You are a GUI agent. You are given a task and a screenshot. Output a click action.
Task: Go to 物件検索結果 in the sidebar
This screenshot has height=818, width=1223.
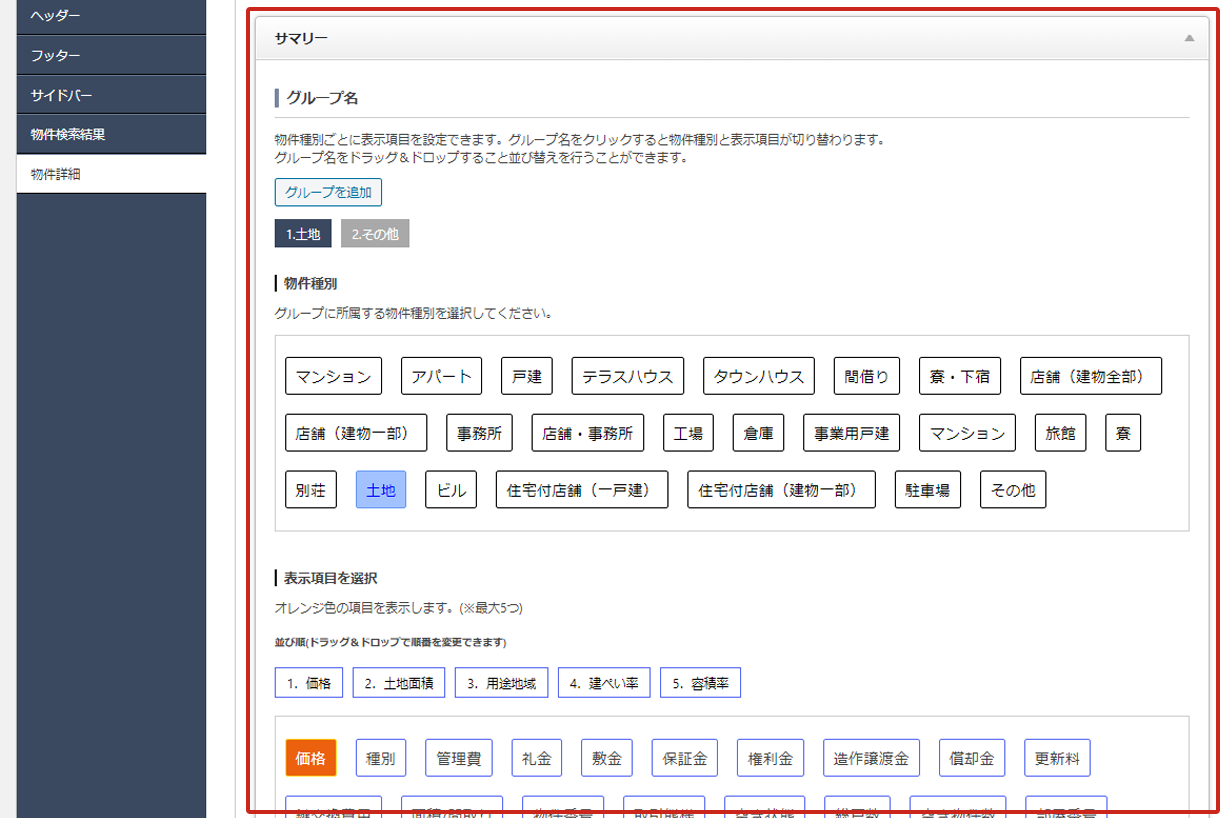click(111, 134)
